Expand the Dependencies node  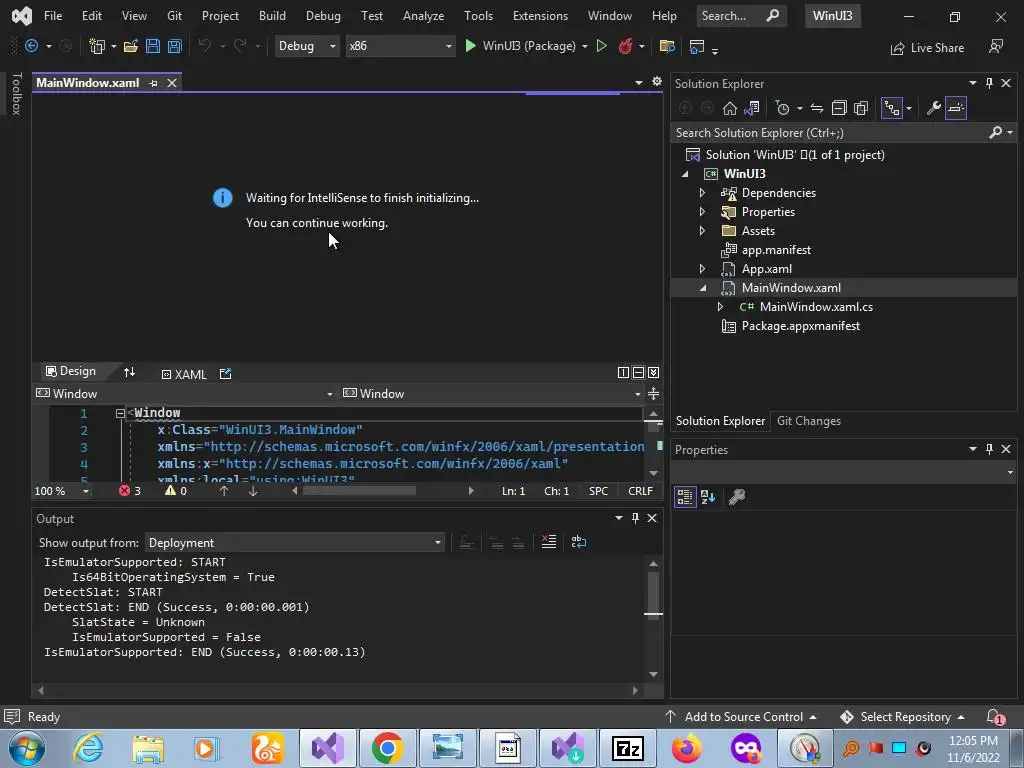point(702,193)
